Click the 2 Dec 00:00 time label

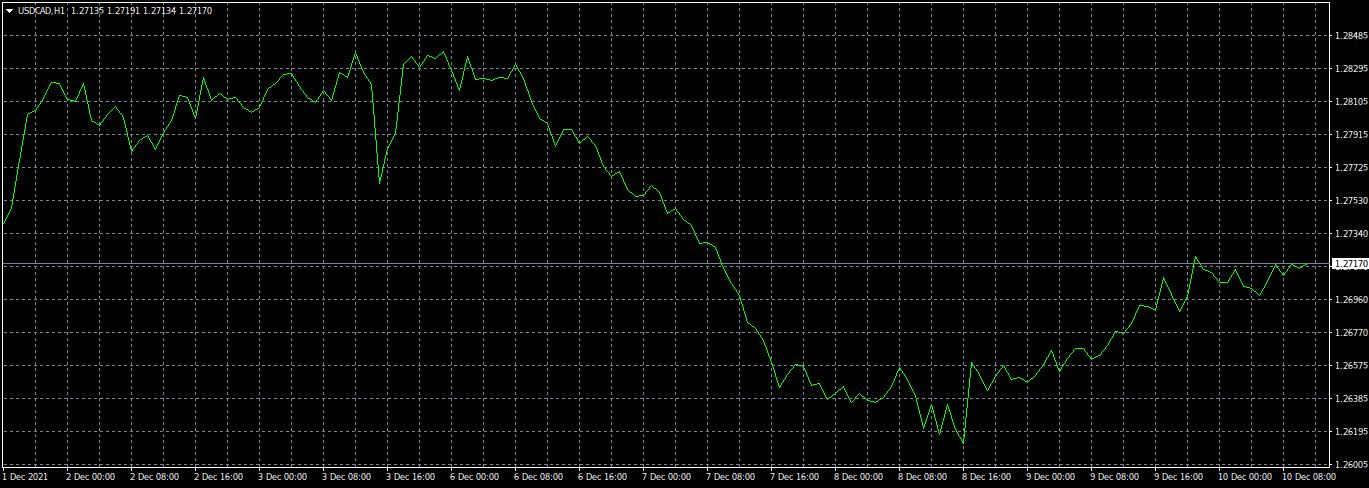pos(90,478)
